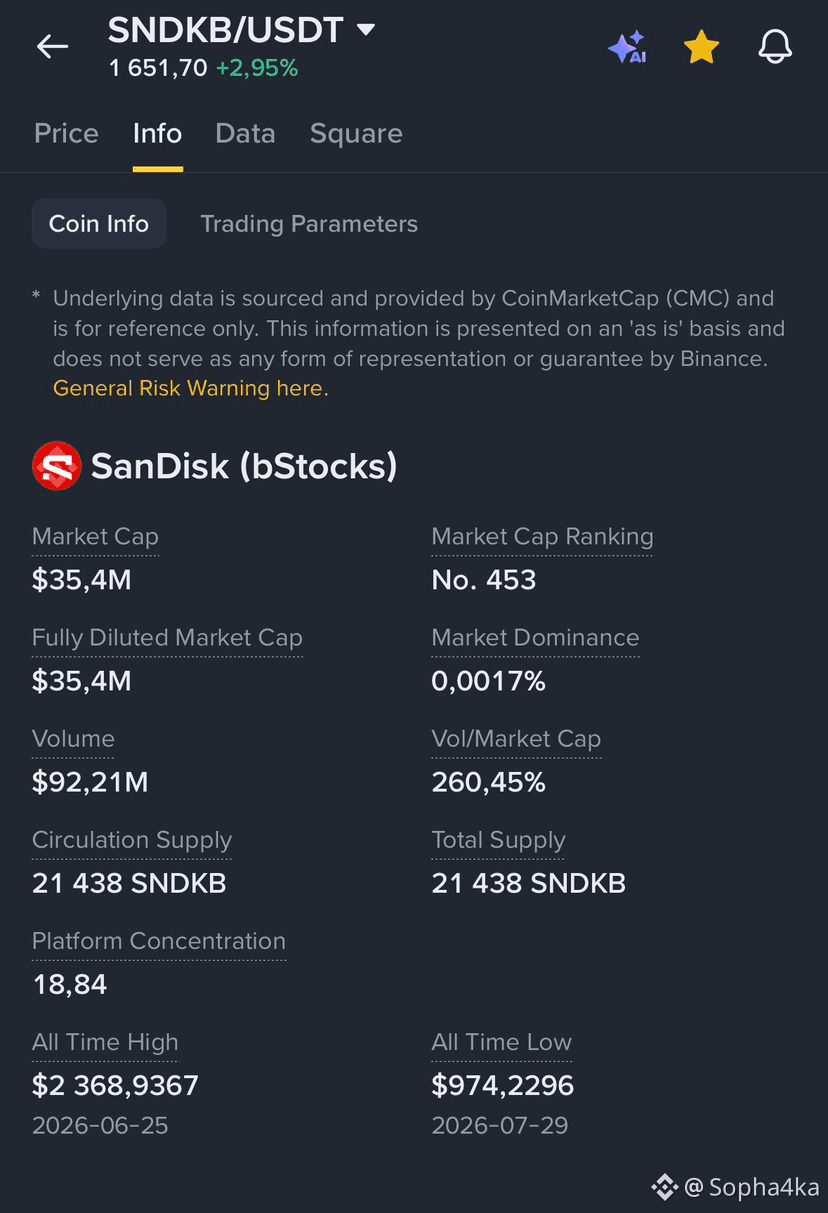Switch to the Price tab
Image resolution: width=828 pixels, height=1213 pixels.
click(x=66, y=134)
